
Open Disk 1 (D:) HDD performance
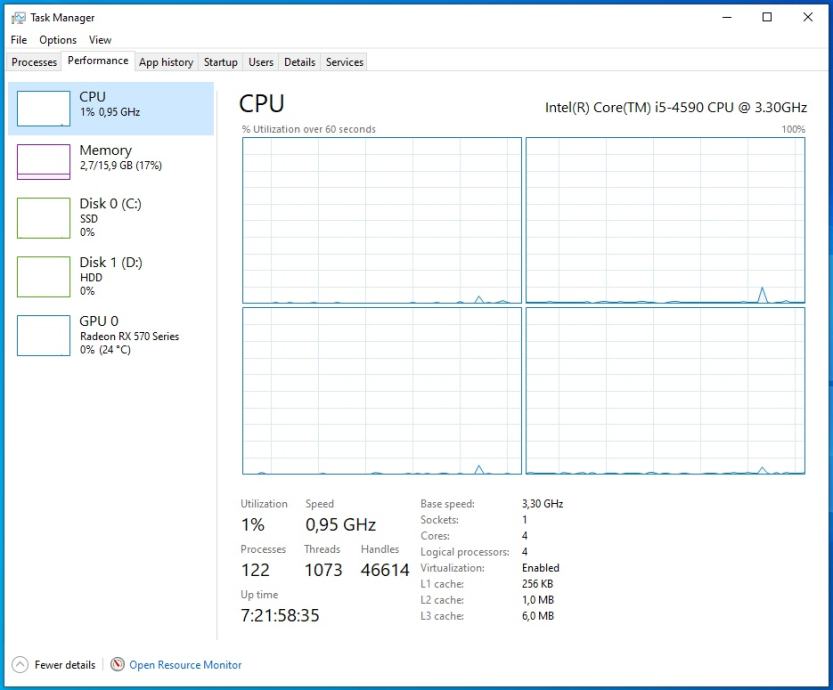point(110,276)
